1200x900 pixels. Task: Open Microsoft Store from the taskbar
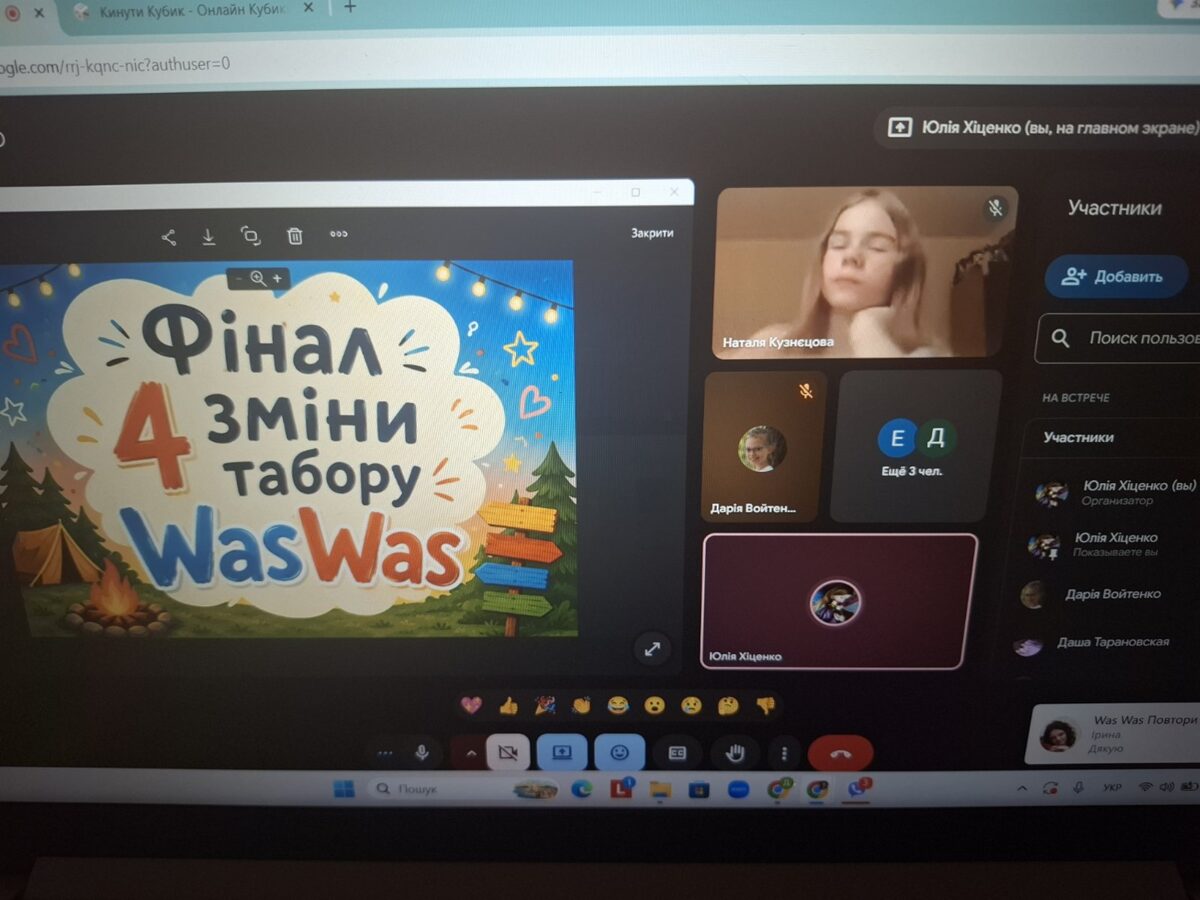(x=699, y=790)
